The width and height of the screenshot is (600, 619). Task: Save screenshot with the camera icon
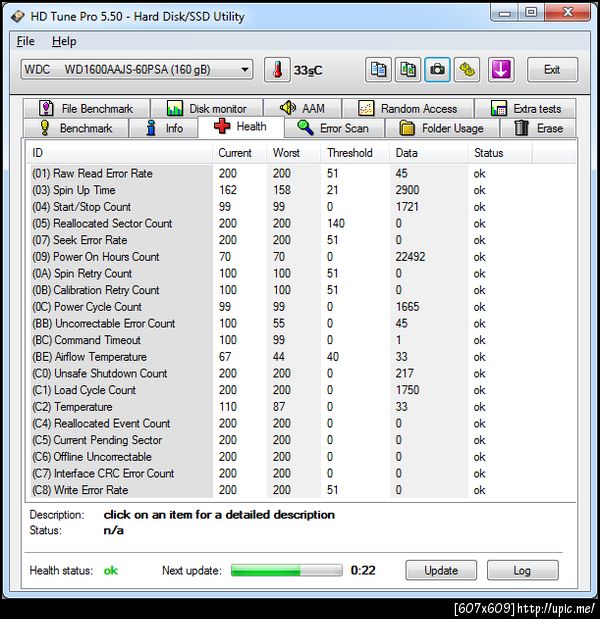(x=437, y=70)
